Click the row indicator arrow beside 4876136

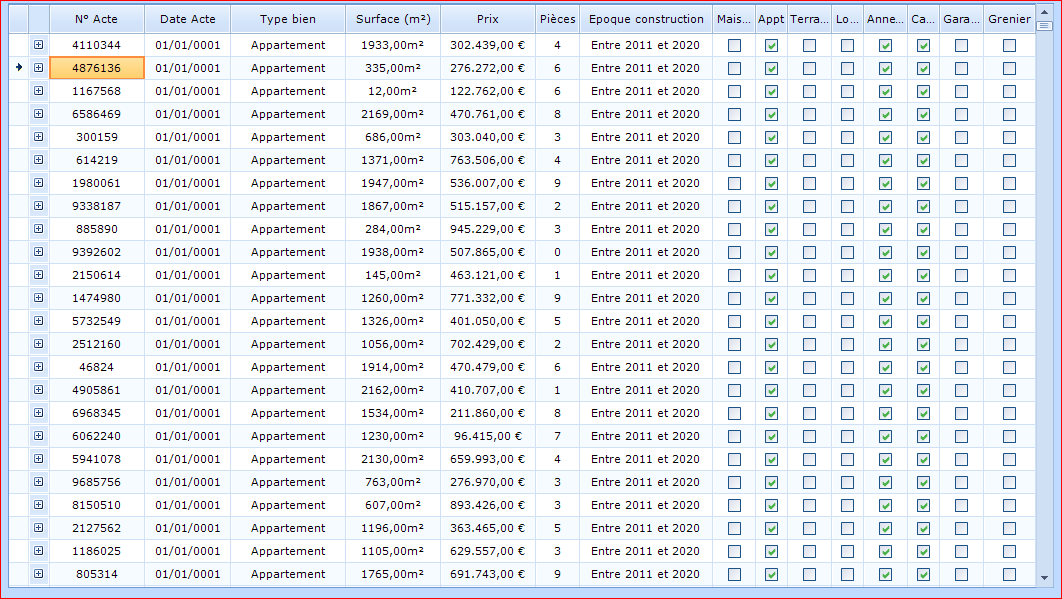point(19,67)
